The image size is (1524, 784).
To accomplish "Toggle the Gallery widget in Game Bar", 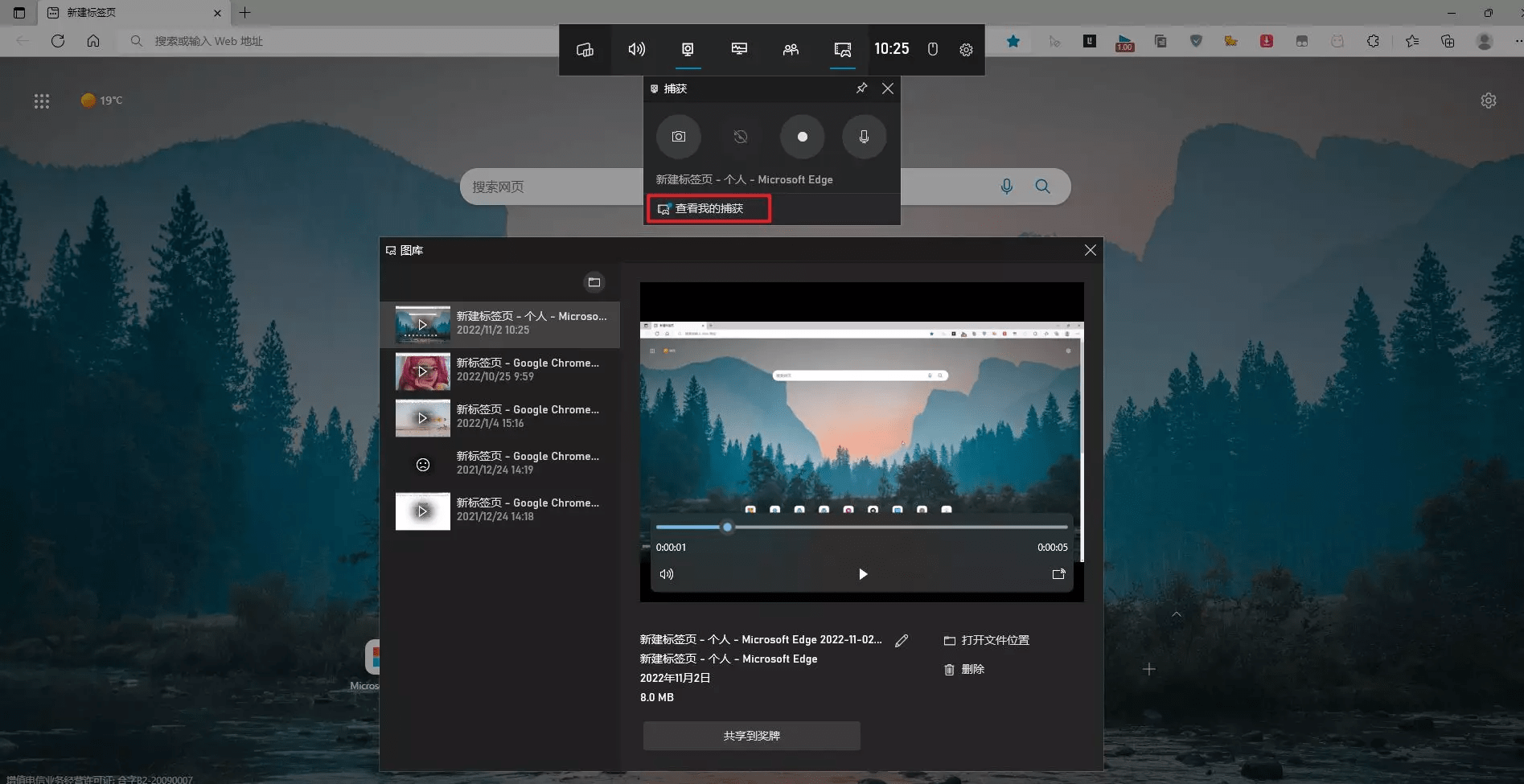I will (x=842, y=50).
